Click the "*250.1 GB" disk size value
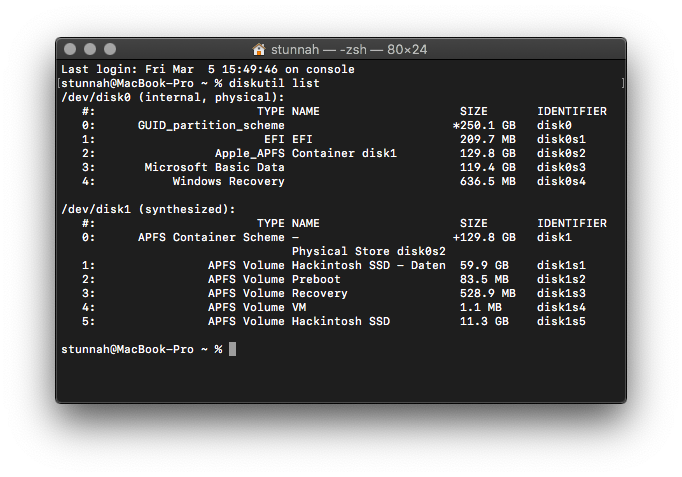The image size is (682, 477). point(484,125)
